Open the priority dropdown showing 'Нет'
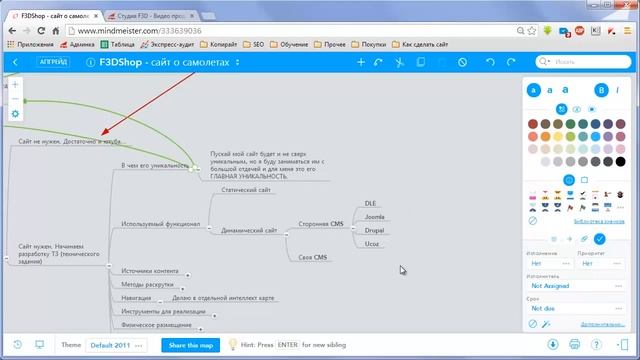Viewport: 640px width, 360px height. [601, 264]
